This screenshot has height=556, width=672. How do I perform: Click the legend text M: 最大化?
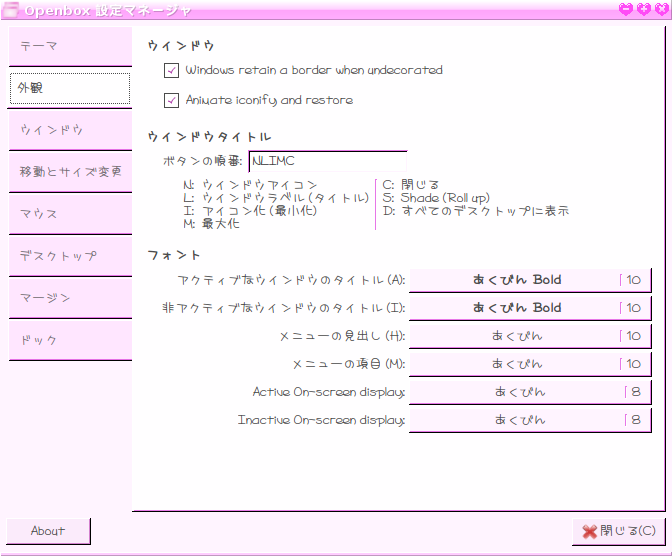(211, 223)
